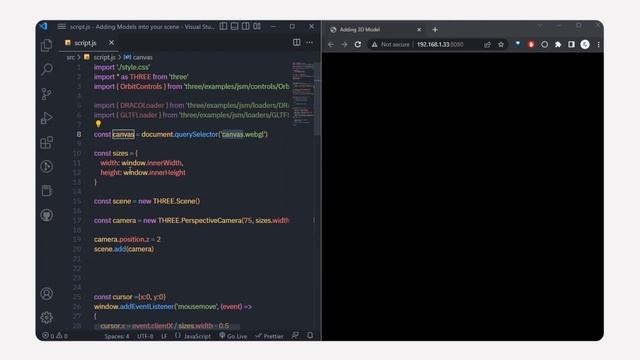The width and height of the screenshot is (640, 360).
Task: Go forward in the browser
Action: (x=344, y=44)
